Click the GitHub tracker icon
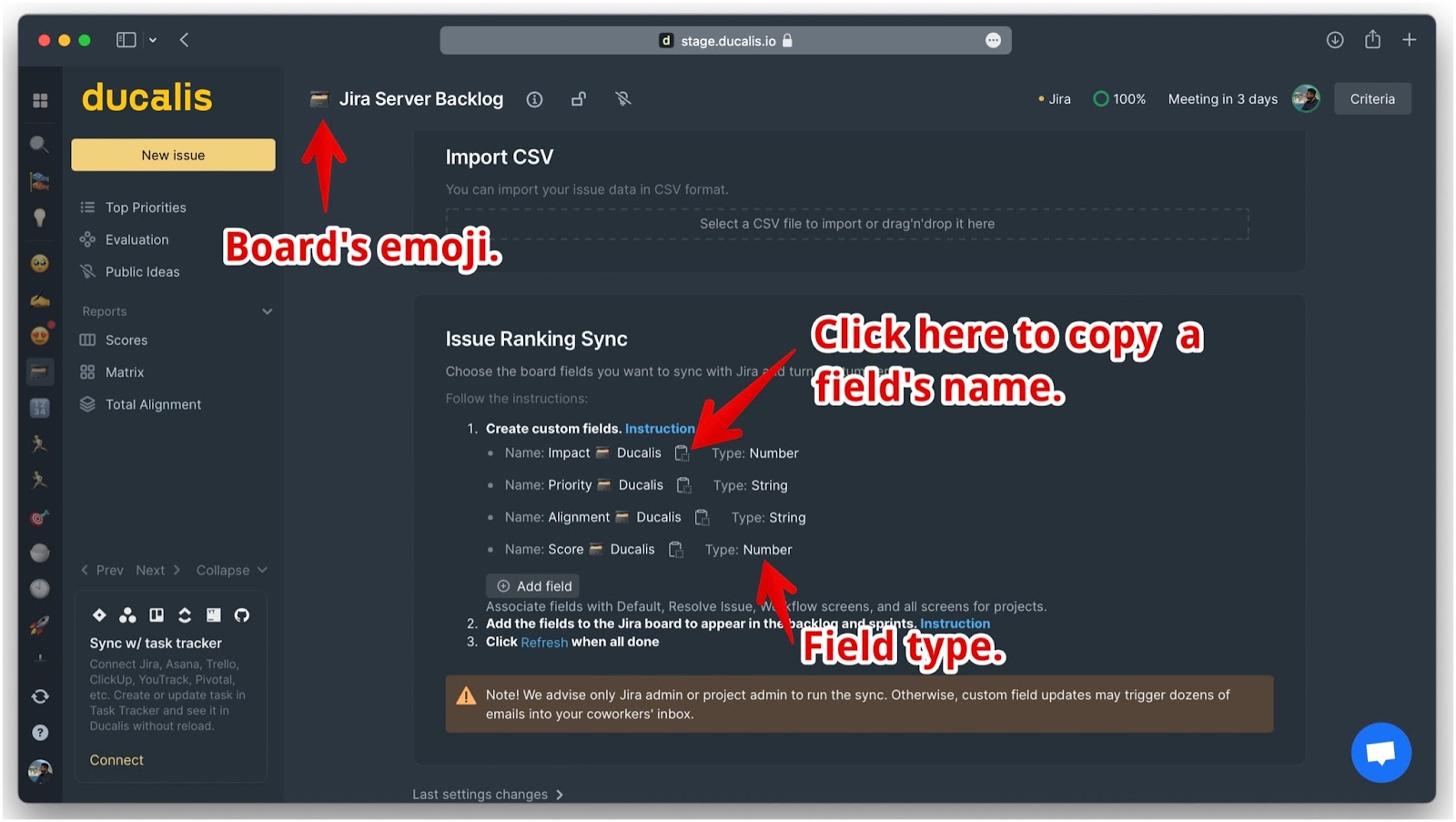Viewport: 1456px width, 822px height. (x=241, y=615)
